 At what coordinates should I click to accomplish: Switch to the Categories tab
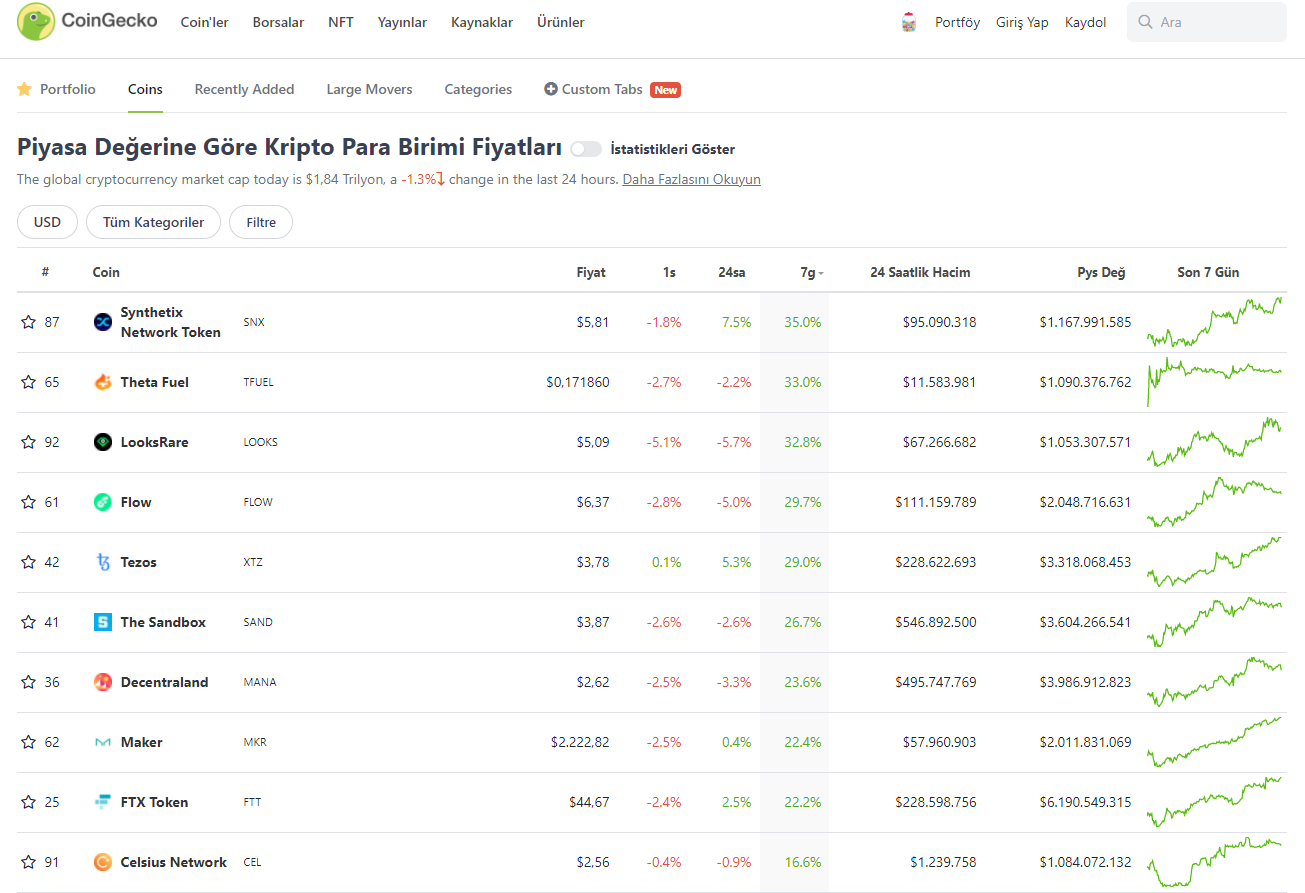point(478,89)
